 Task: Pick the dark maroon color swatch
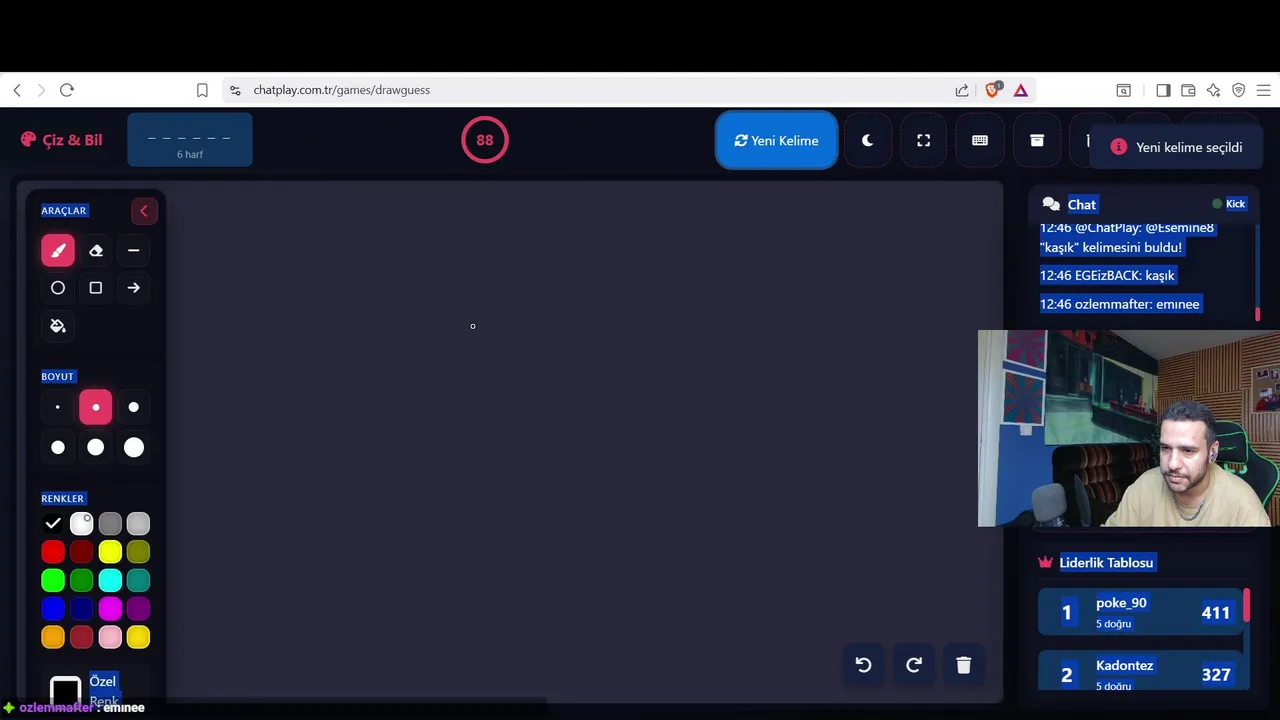(x=82, y=551)
